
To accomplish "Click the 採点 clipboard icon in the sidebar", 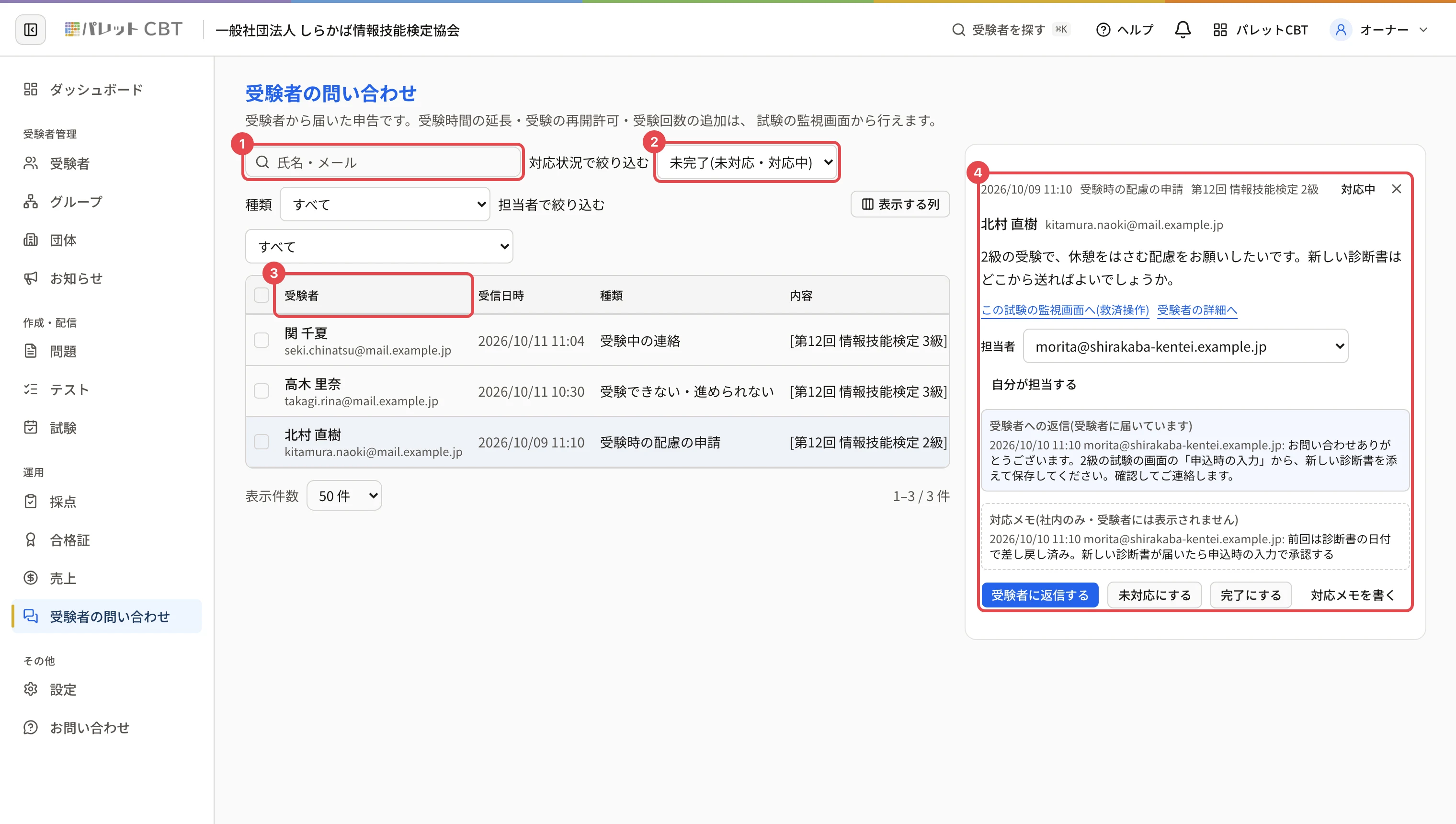I will 31,501.
